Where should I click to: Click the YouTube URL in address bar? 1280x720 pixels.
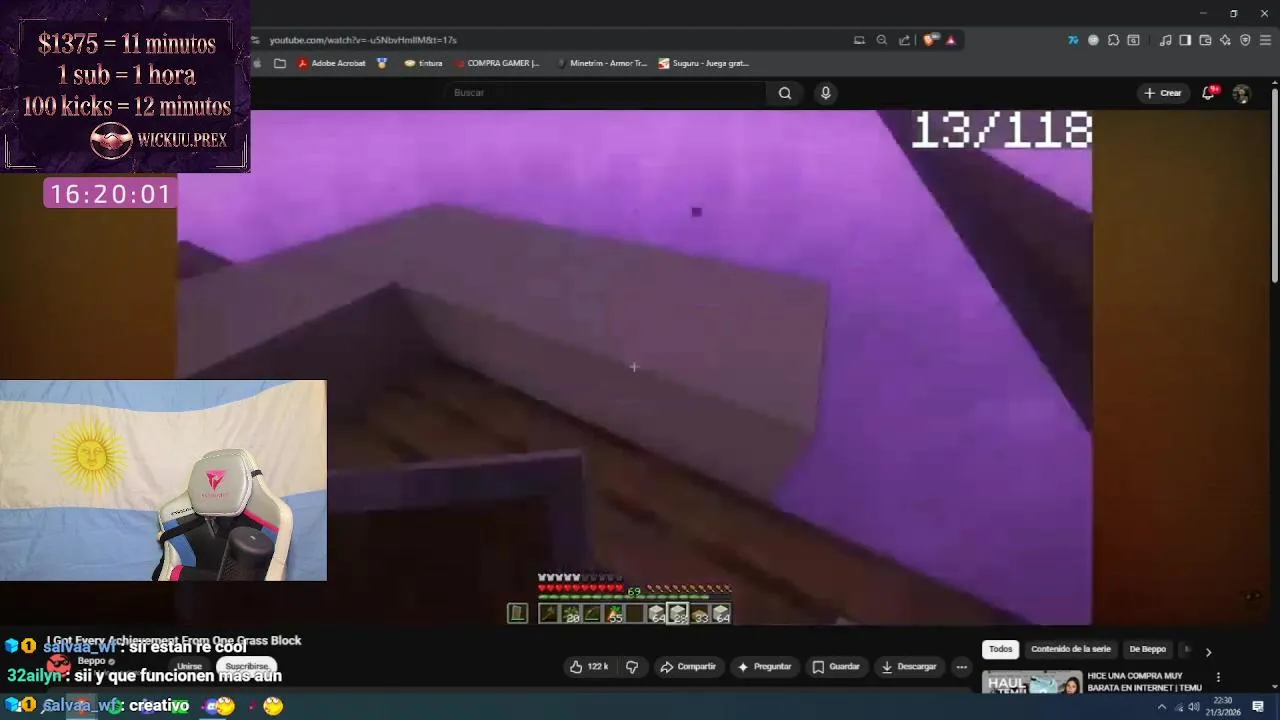[x=363, y=40]
